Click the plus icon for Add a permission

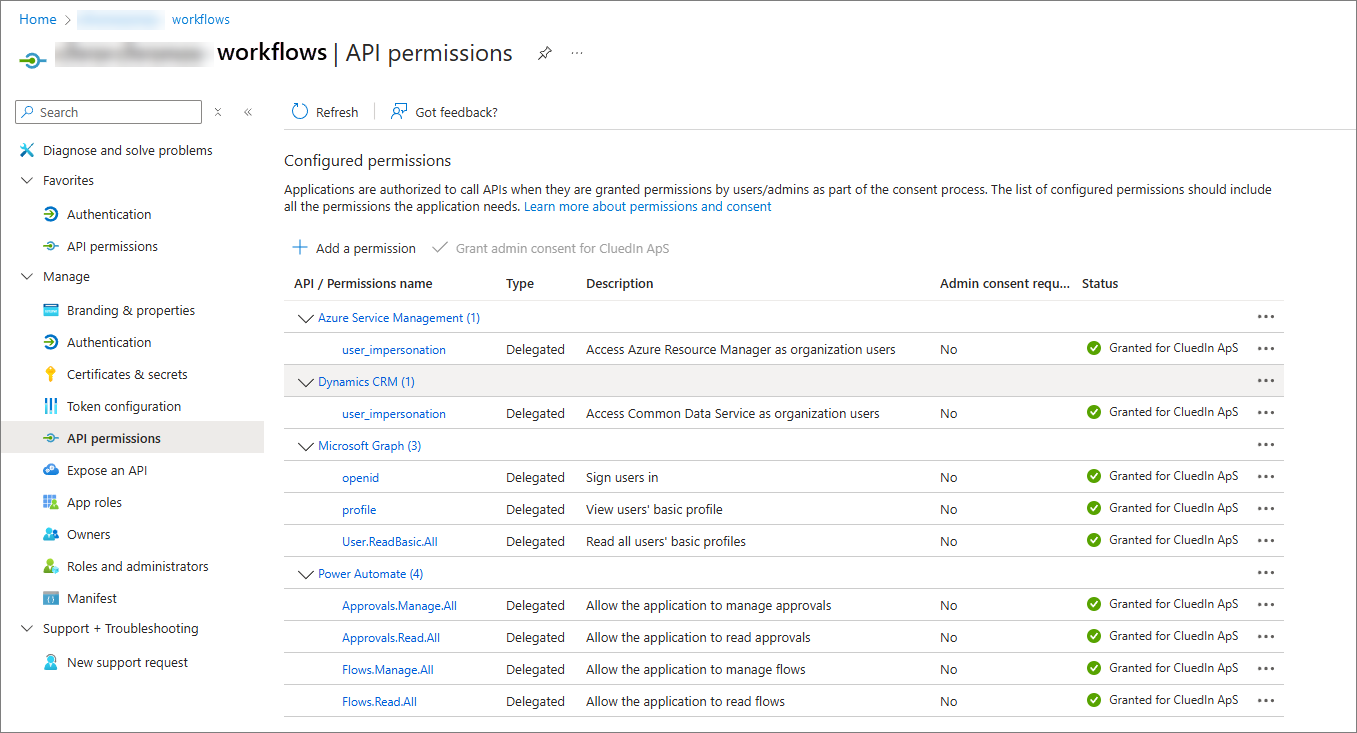300,247
